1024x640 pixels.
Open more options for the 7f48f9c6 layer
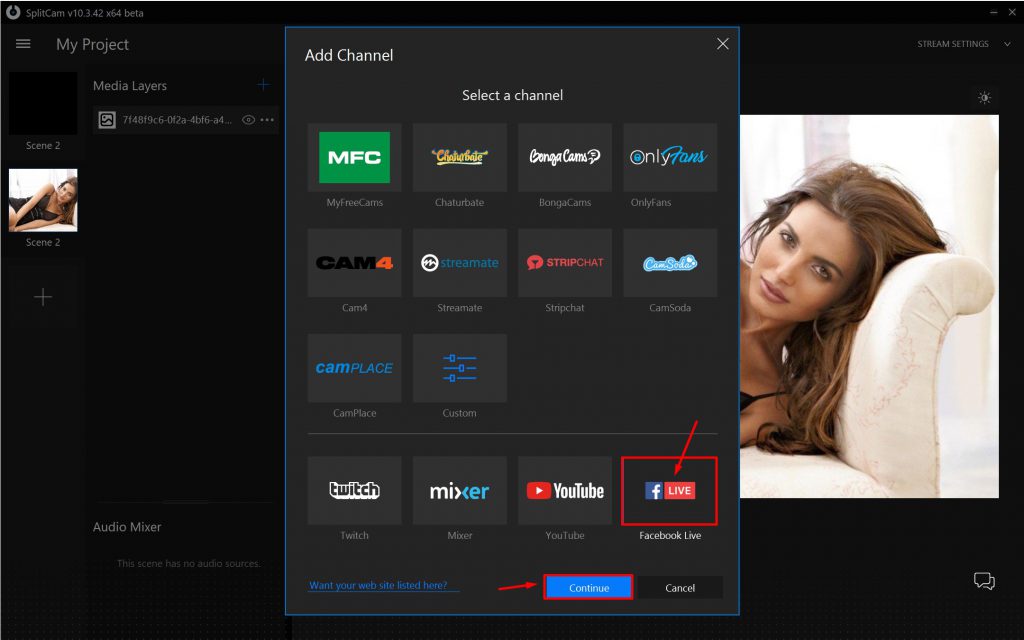(267, 120)
